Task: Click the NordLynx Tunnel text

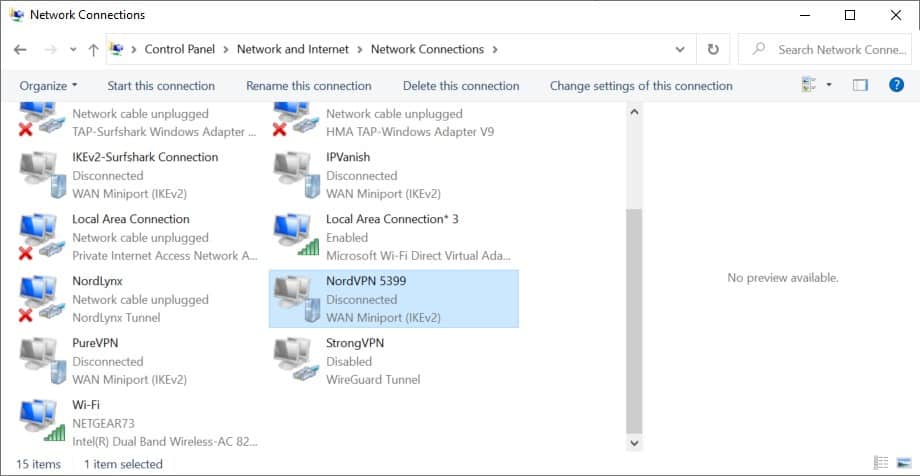Action: 116,318
